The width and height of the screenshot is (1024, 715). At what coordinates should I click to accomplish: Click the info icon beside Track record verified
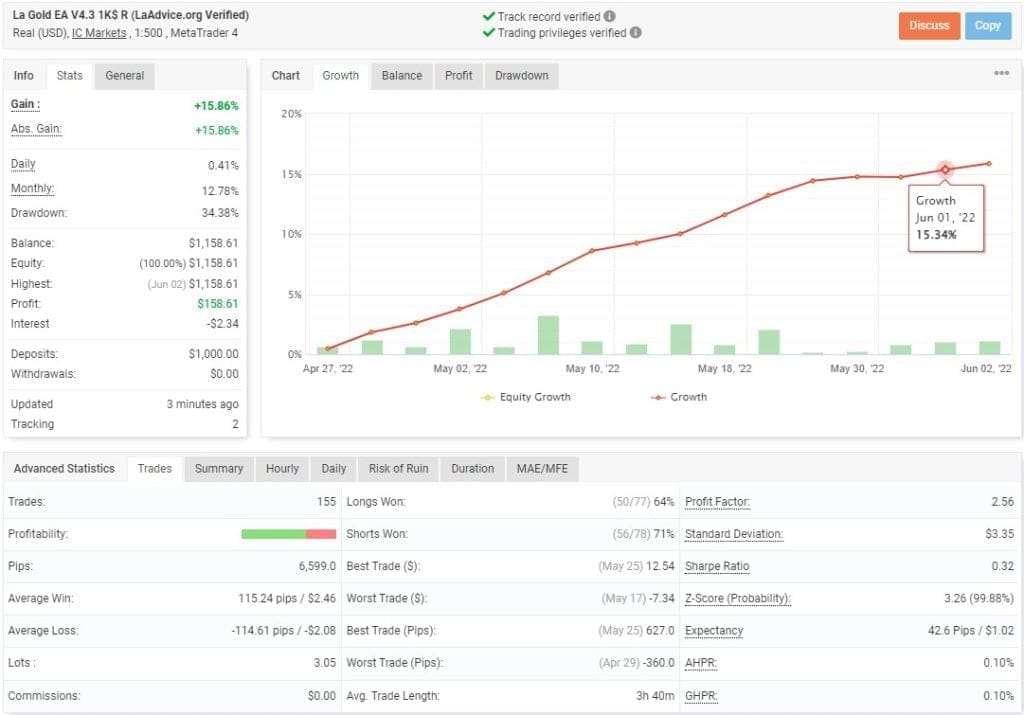(x=610, y=17)
